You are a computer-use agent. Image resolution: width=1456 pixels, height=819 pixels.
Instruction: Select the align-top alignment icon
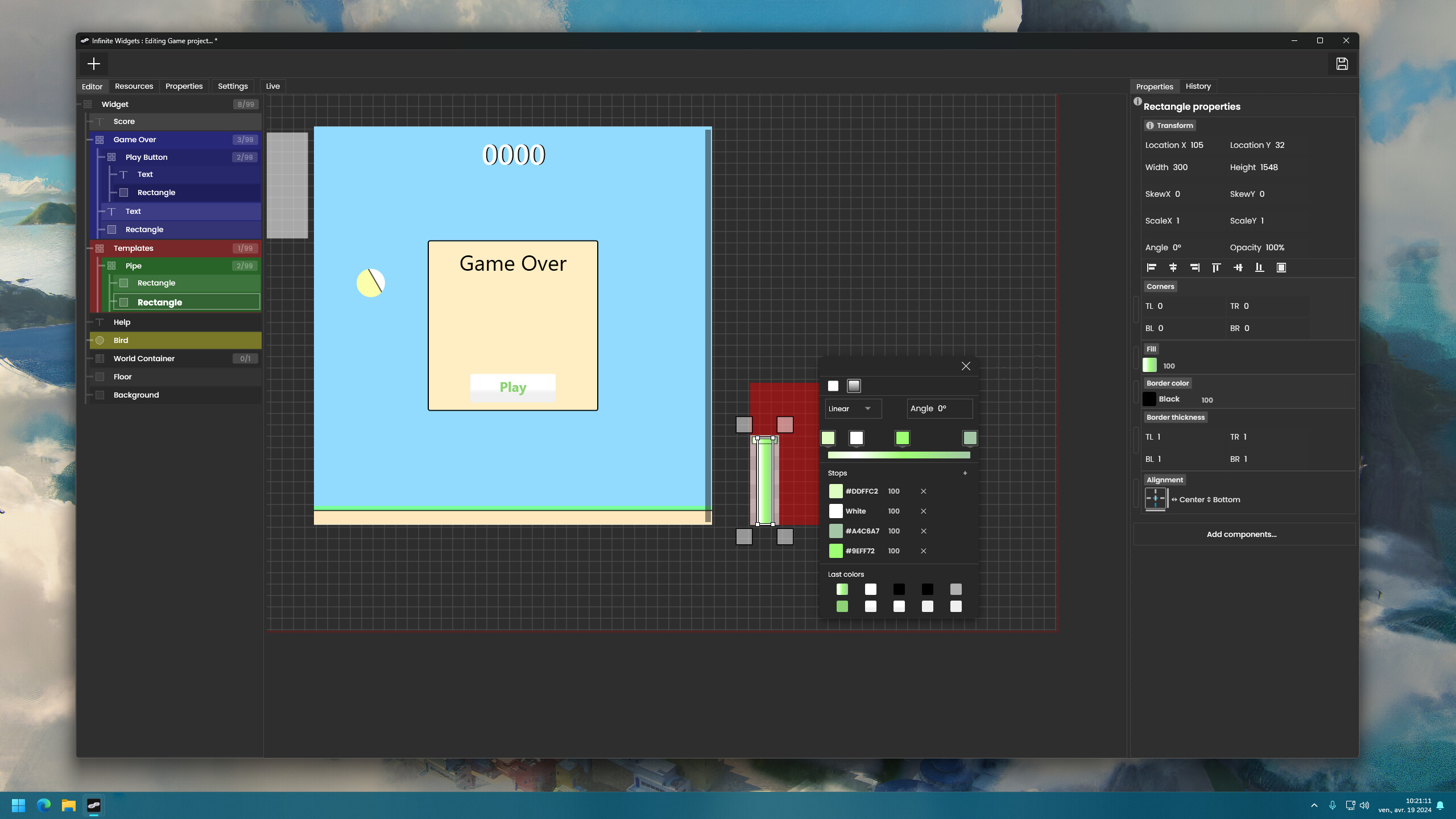[1216, 267]
